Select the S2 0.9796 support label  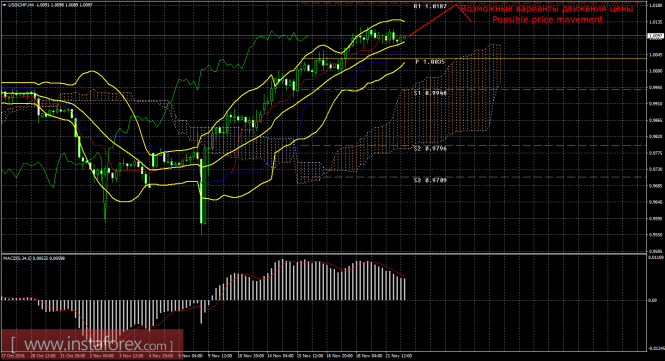[x=430, y=148]
